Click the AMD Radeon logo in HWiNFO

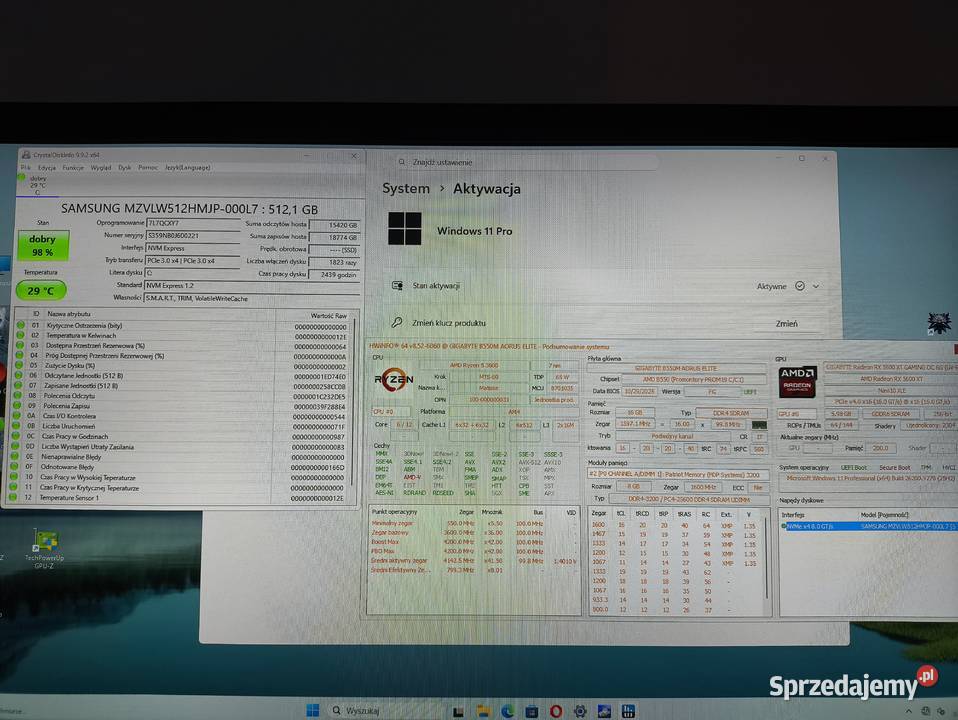click(797, 381)
